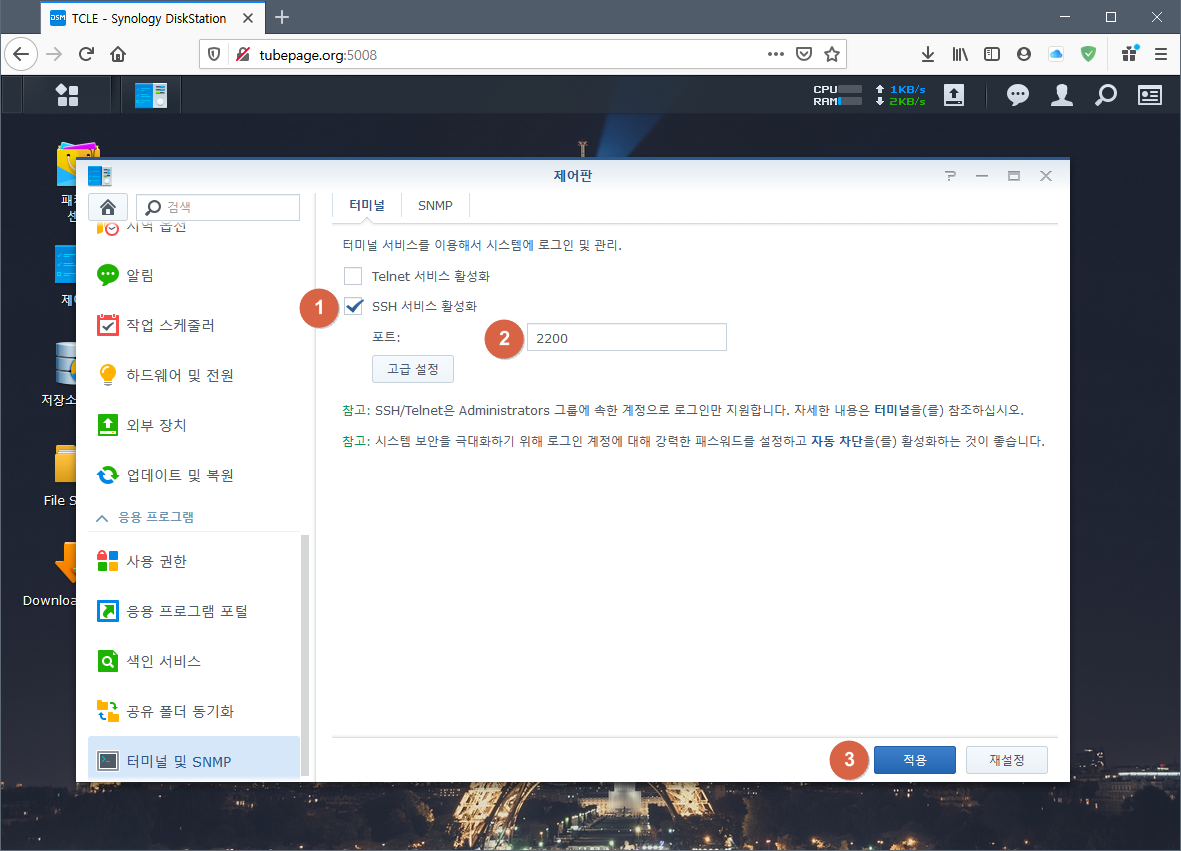
Task: Go to Control Panel home icon
Action: click(x=108, y=207)
